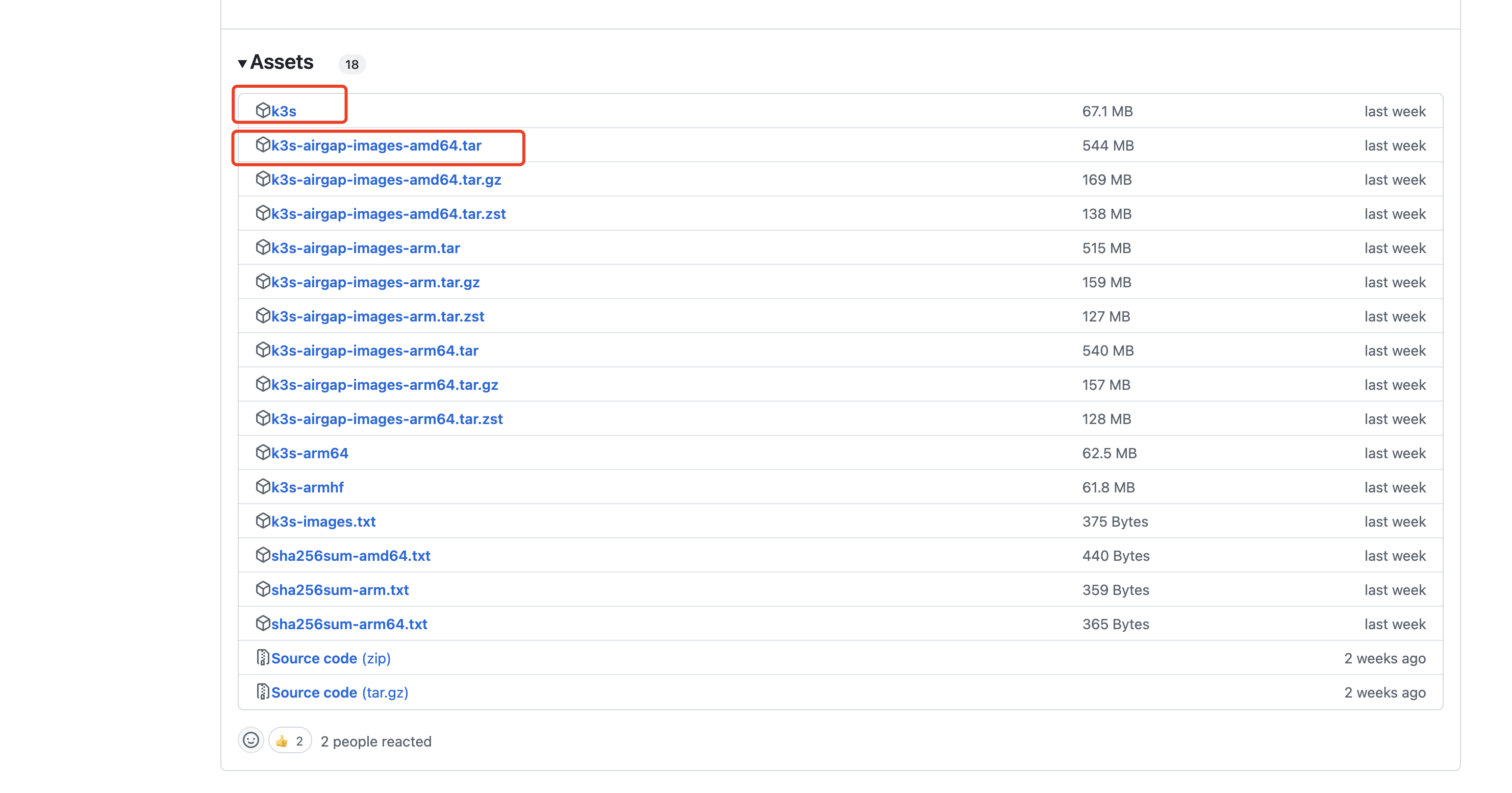
Task: Click package icon beside k3s
Action: click(262, 110)
